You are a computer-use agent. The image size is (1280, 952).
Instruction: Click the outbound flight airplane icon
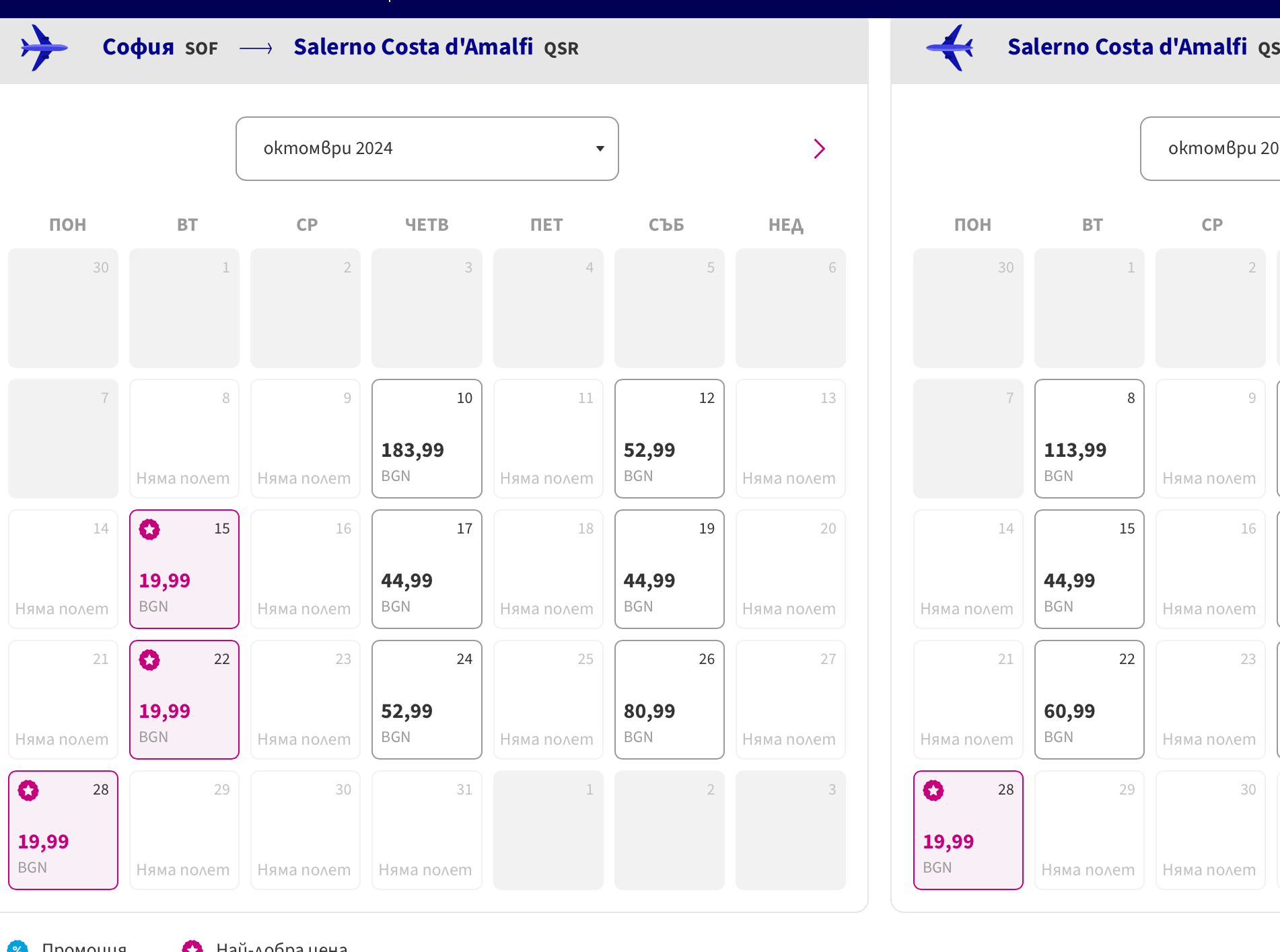43,48
